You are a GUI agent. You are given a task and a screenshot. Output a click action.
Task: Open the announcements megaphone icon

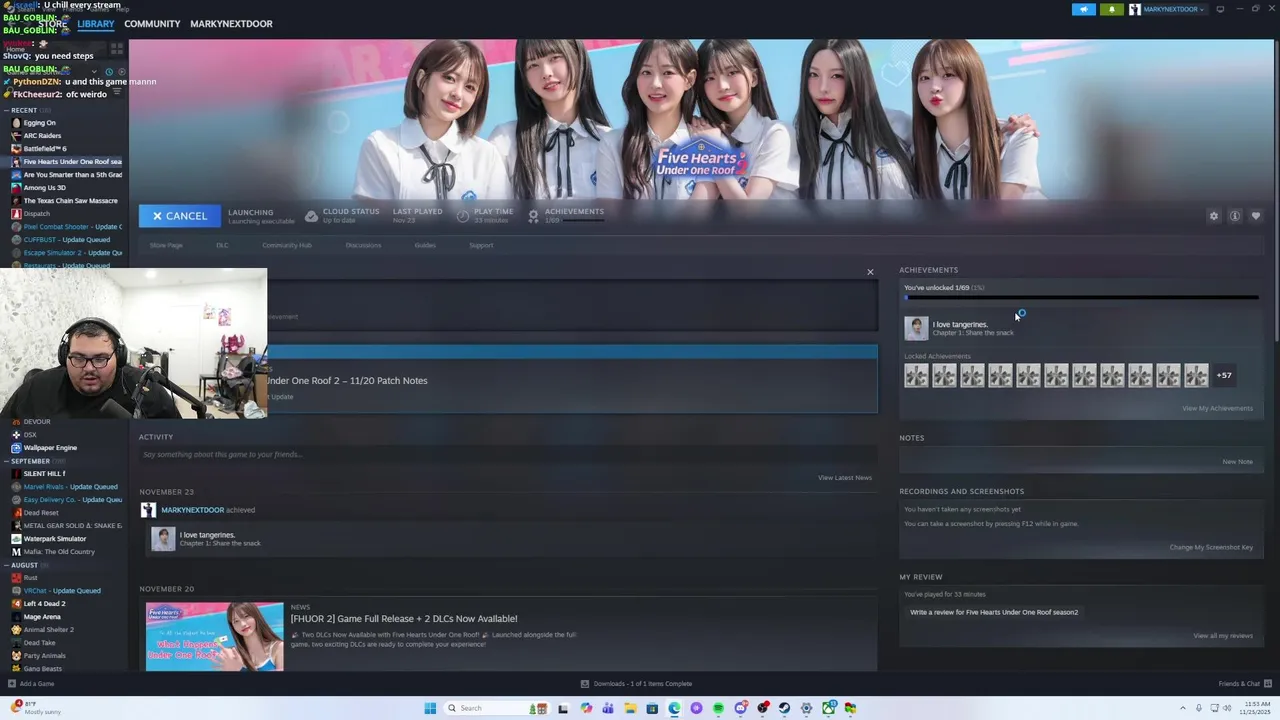coord(1084,9)
